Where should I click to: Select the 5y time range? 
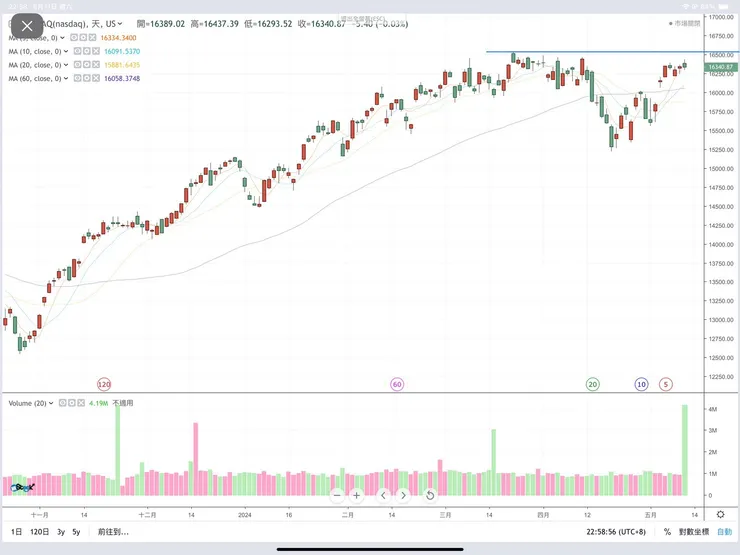click(76, 532)
